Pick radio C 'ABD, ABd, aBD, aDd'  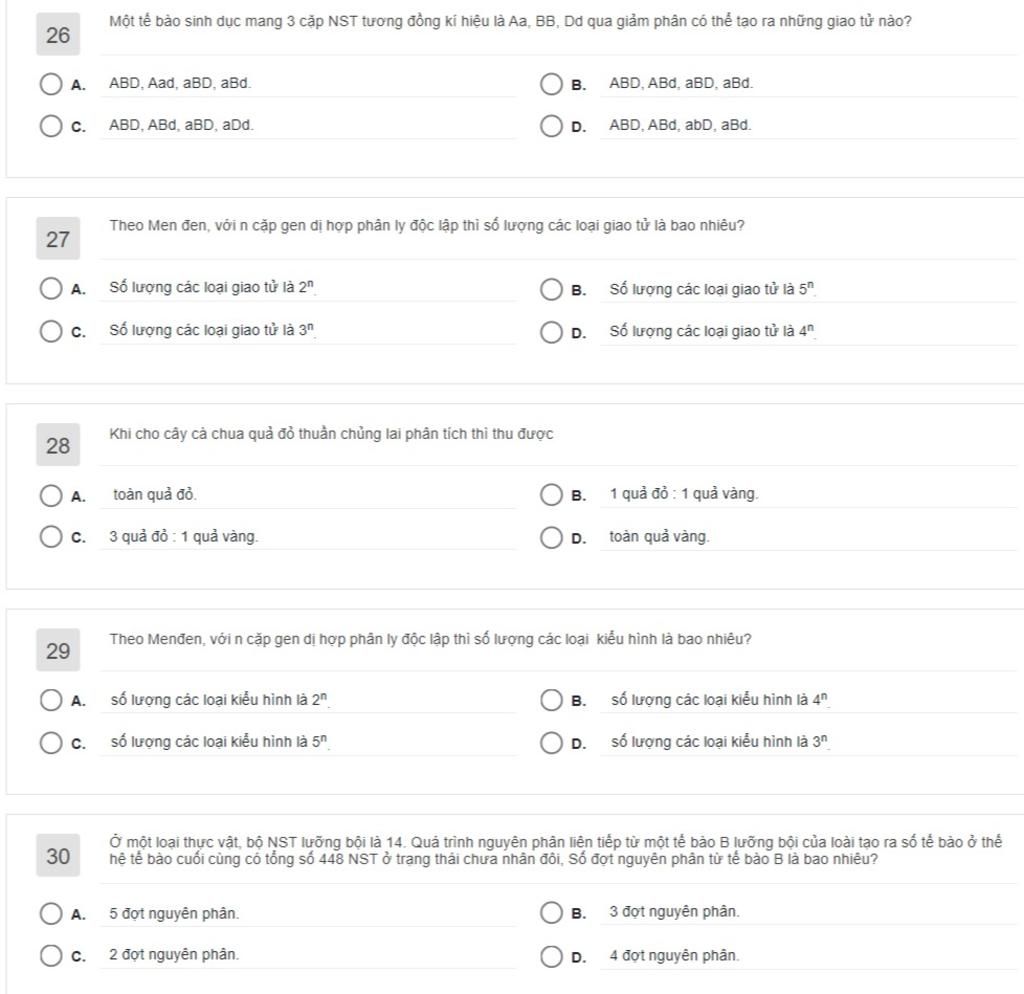tap(50, 126)
